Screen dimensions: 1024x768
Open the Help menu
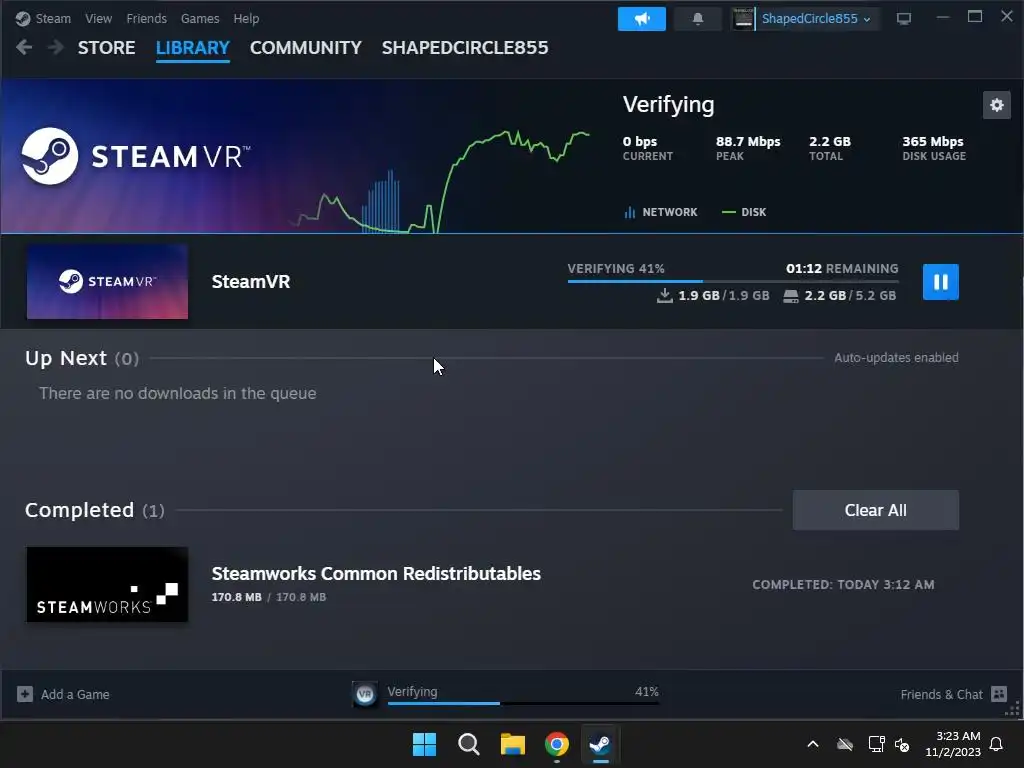[246, 18]
